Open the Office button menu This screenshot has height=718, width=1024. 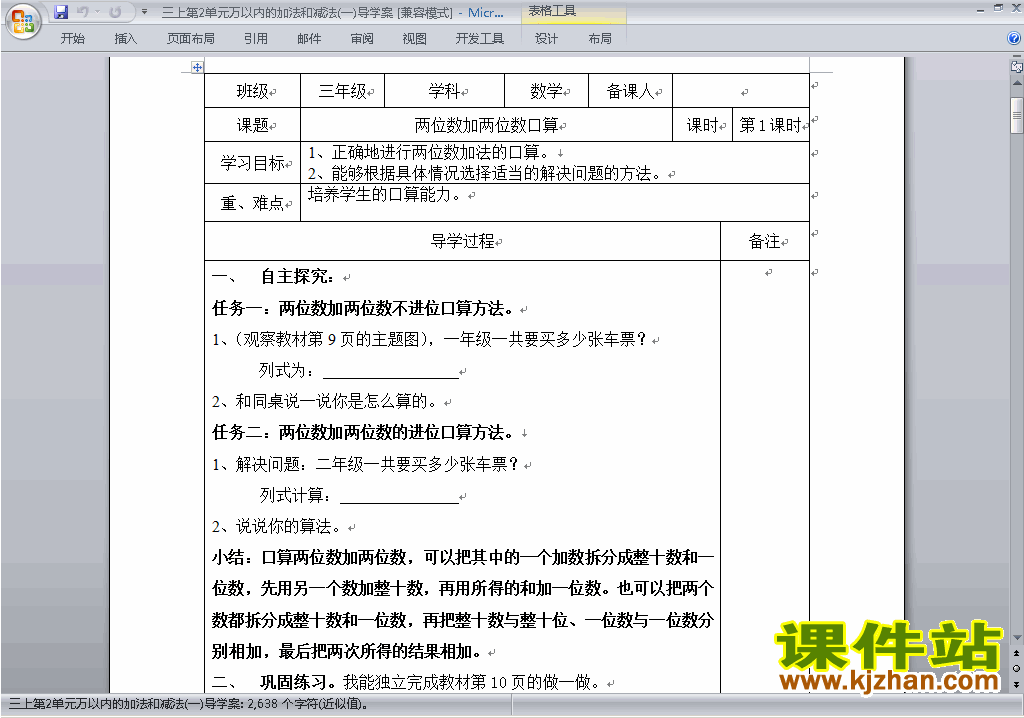(24, 22)
